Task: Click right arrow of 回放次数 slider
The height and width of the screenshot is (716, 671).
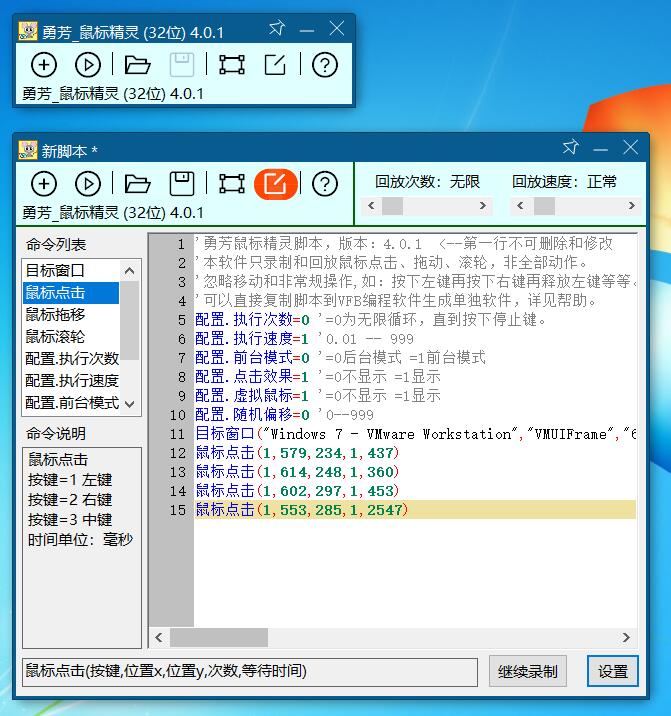Action: click(x=483, y=206)
